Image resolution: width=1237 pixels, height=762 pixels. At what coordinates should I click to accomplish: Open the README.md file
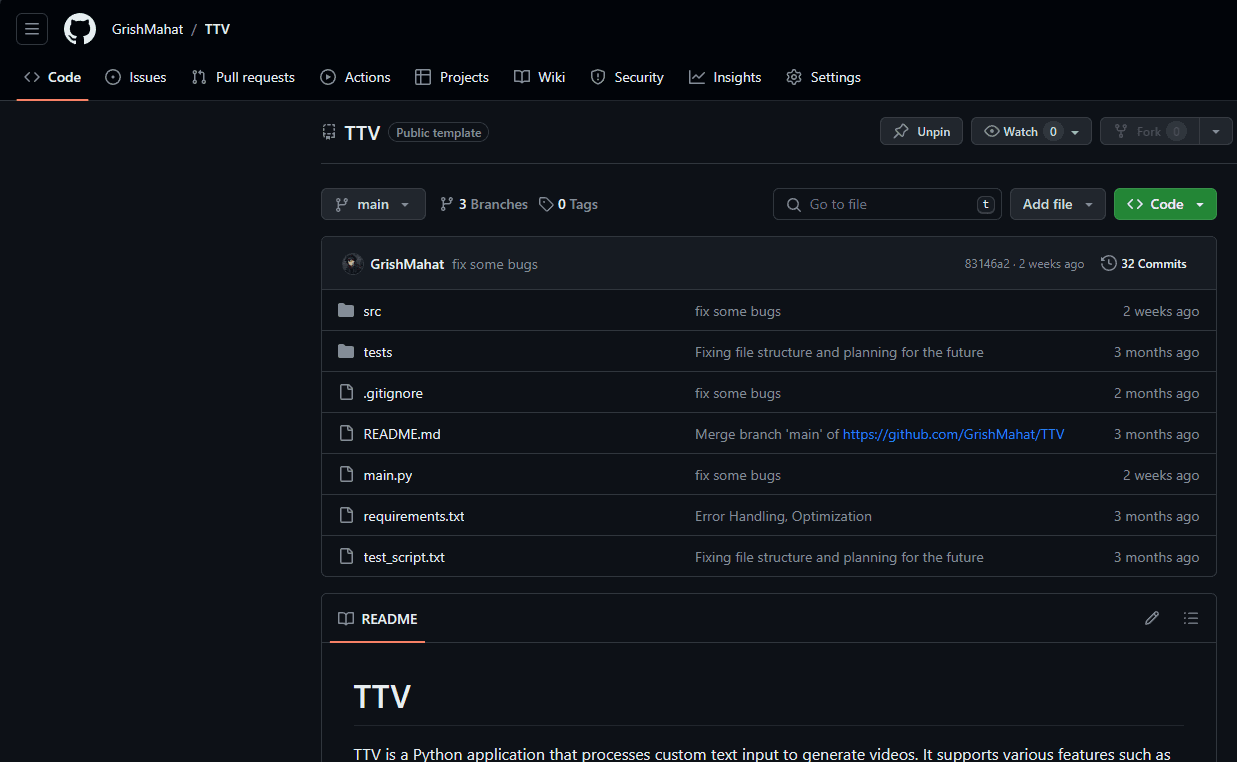[402, 434]
